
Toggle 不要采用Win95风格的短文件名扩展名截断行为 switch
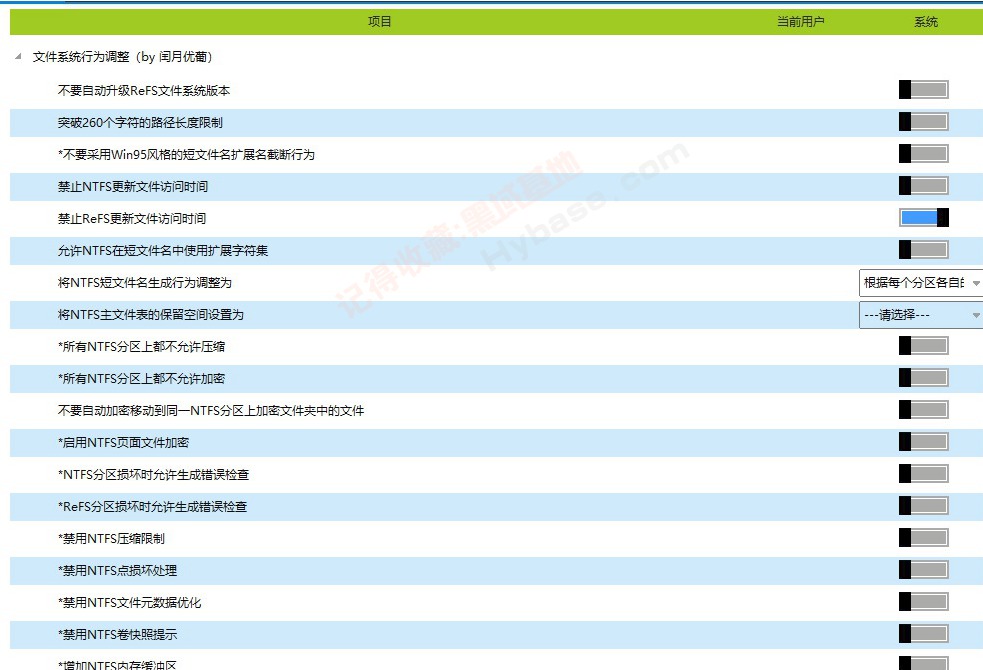[923, 154]
